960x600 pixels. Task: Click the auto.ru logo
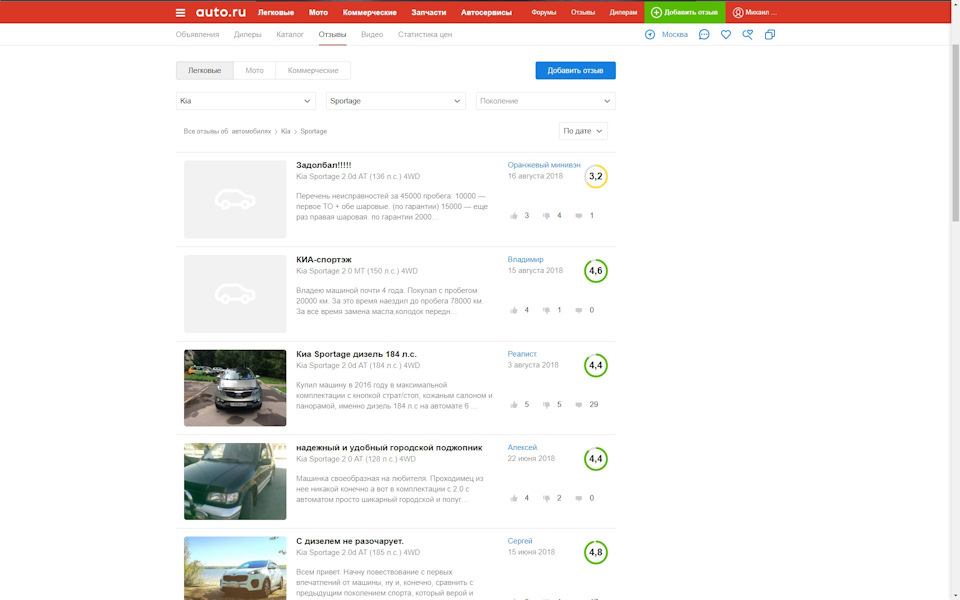click(x=220, y=12)
